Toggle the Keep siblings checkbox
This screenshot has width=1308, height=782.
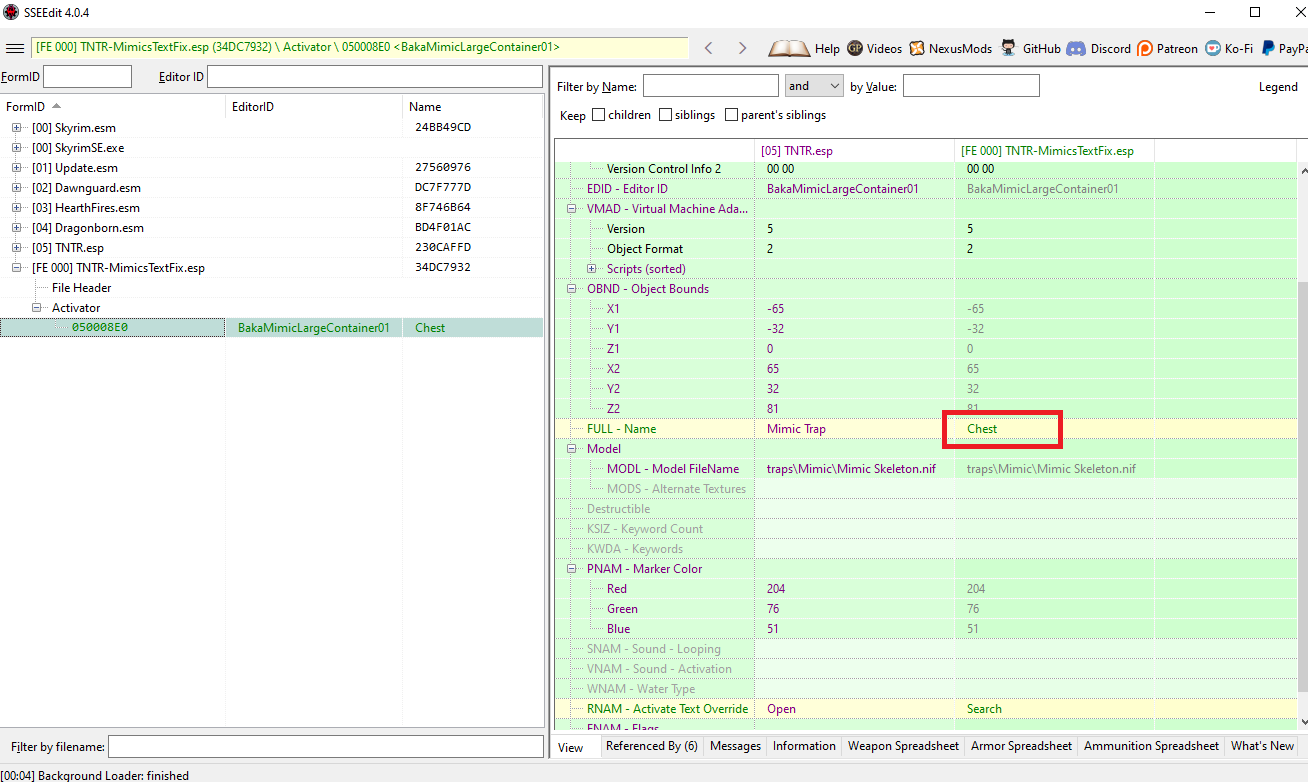pyautogui.click(x=665, y=115)
